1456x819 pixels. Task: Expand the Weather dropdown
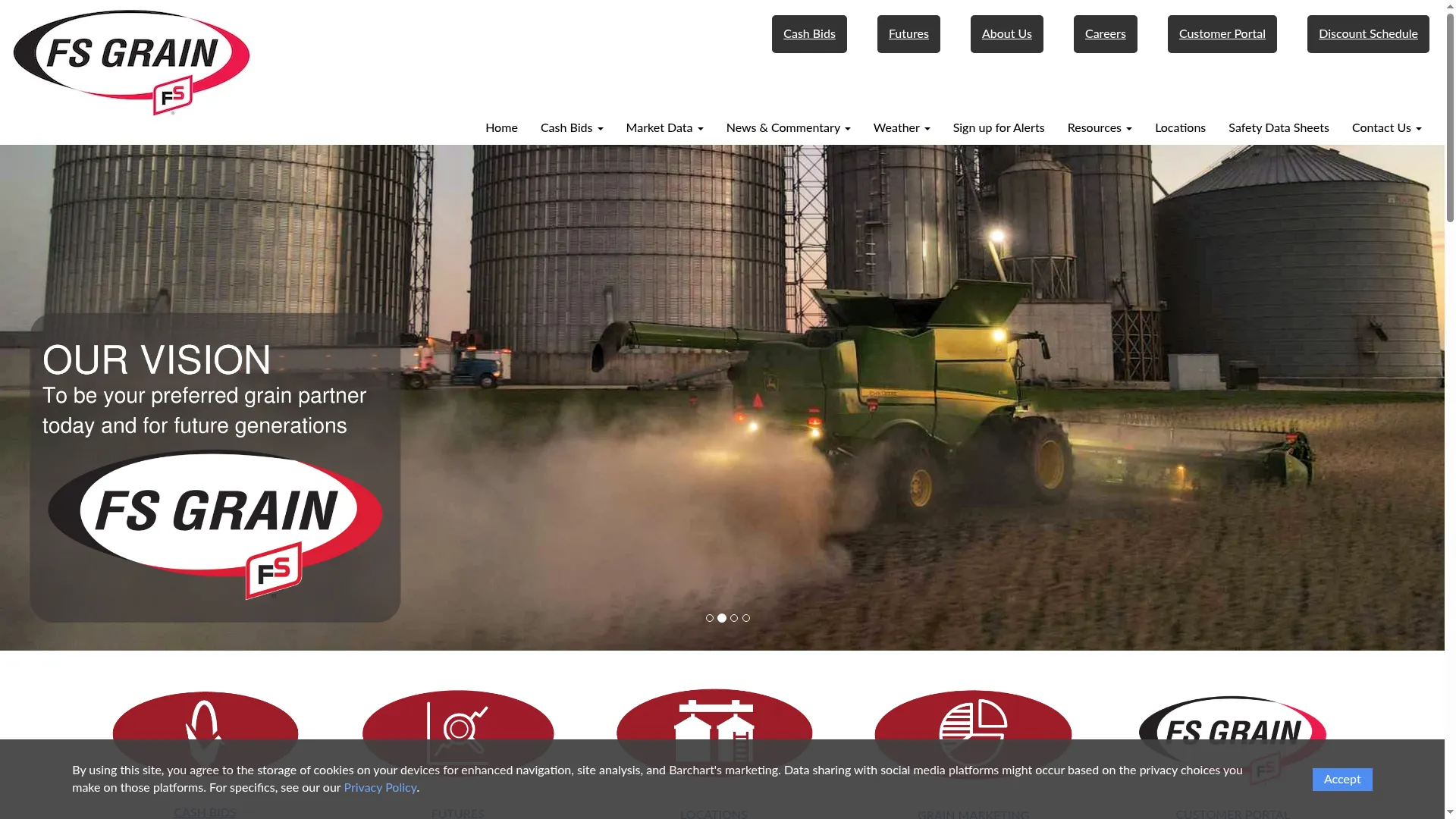click(x=902, y=127)
